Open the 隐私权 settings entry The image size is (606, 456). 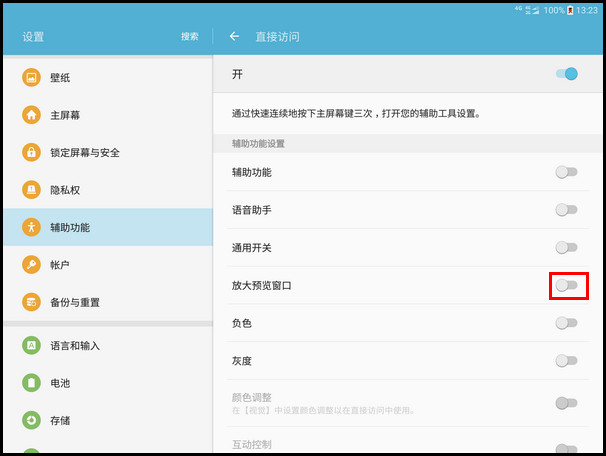pos(108,190)
